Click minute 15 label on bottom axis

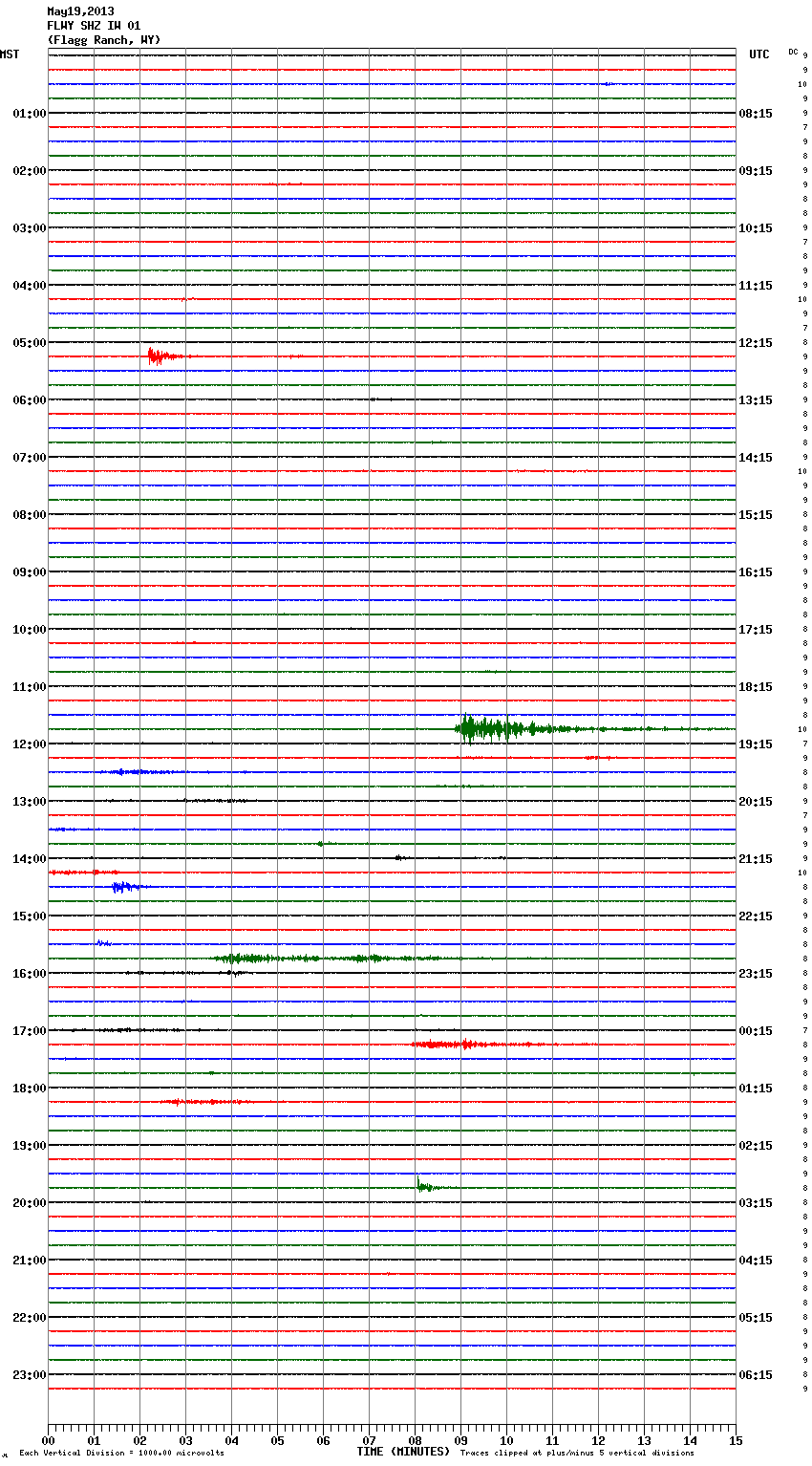click(736, 1440)
